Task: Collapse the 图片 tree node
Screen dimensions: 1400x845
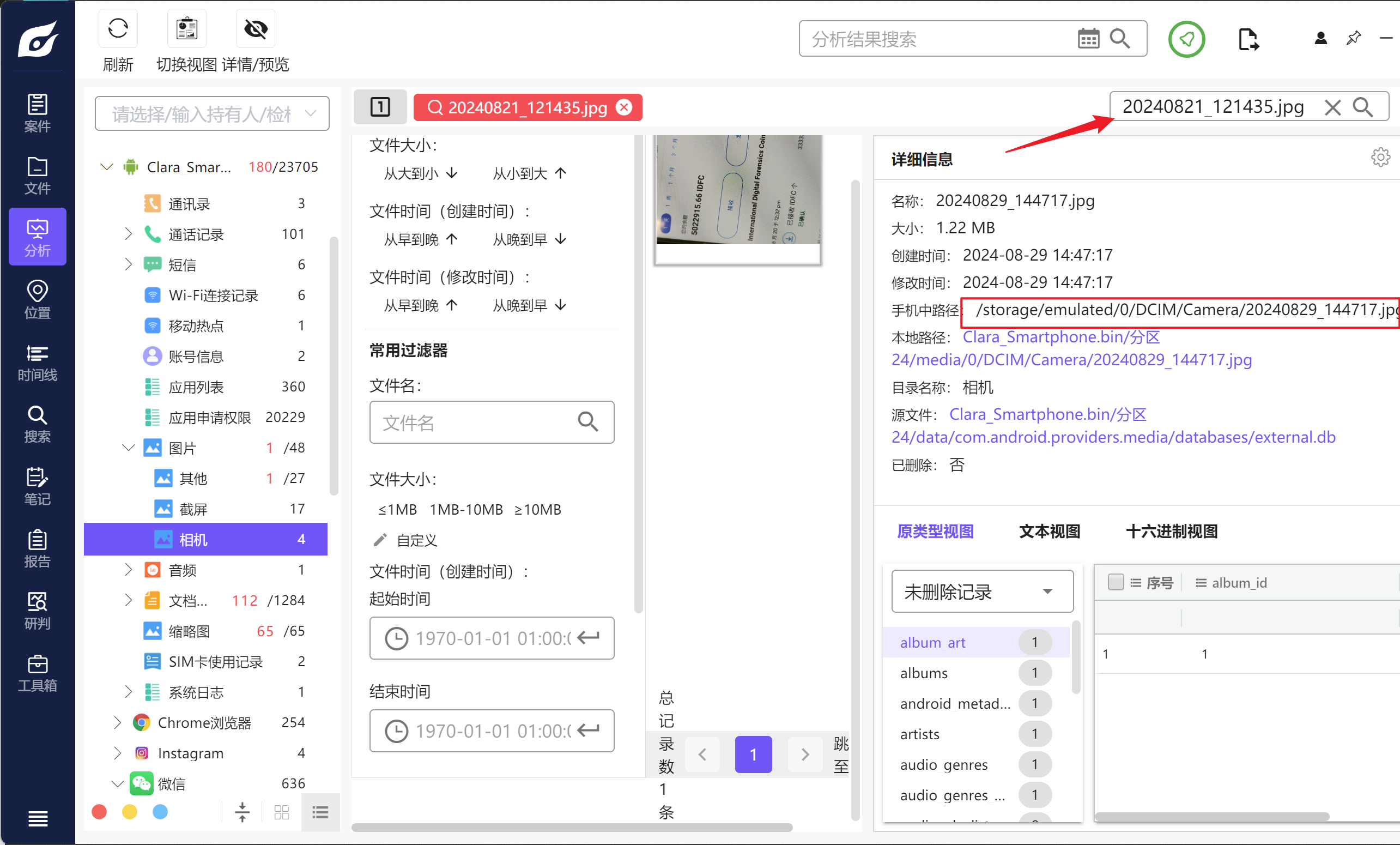Action: point(129,448)
